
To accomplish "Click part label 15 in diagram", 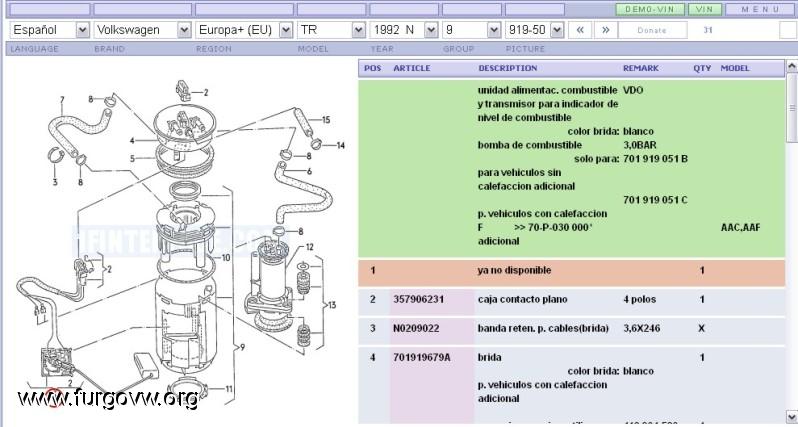I will [326, 120].
